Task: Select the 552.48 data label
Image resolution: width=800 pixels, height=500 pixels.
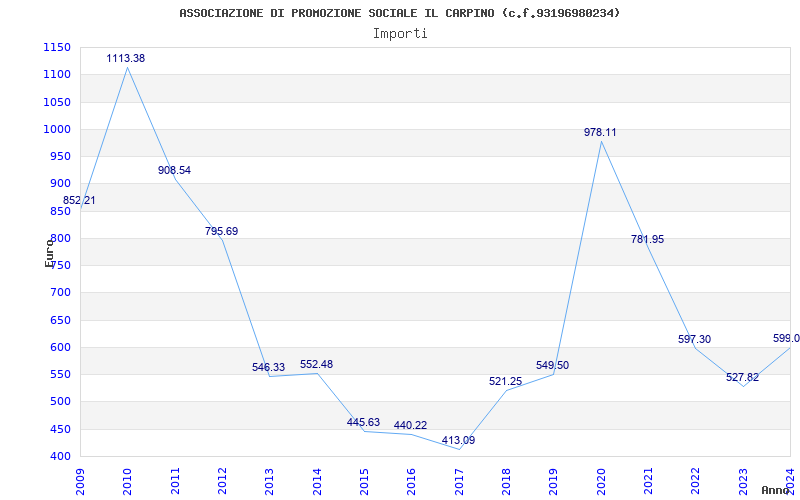Action: click(316, 365)
